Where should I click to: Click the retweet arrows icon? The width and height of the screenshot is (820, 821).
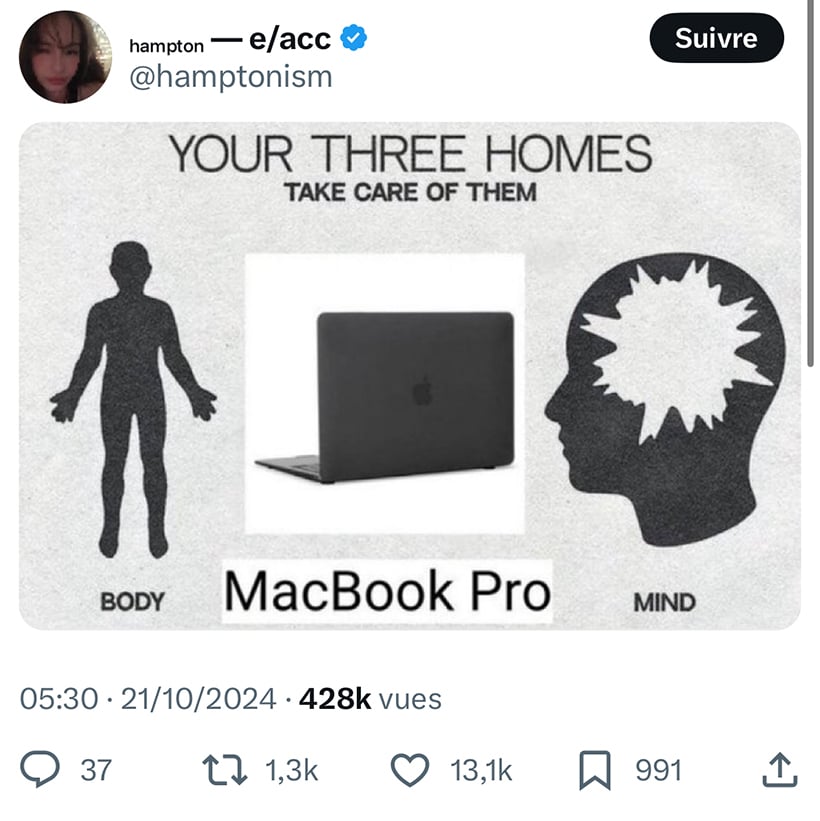point(225,770)
